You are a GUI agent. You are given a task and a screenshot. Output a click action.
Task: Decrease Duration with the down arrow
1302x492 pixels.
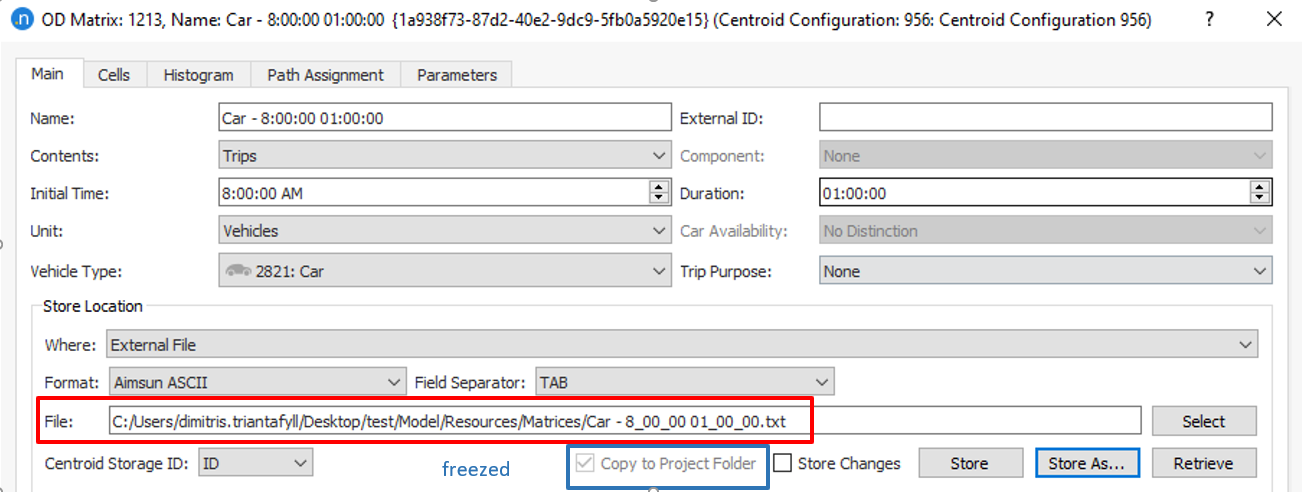pyautogui.click(x=1260, y=199)
